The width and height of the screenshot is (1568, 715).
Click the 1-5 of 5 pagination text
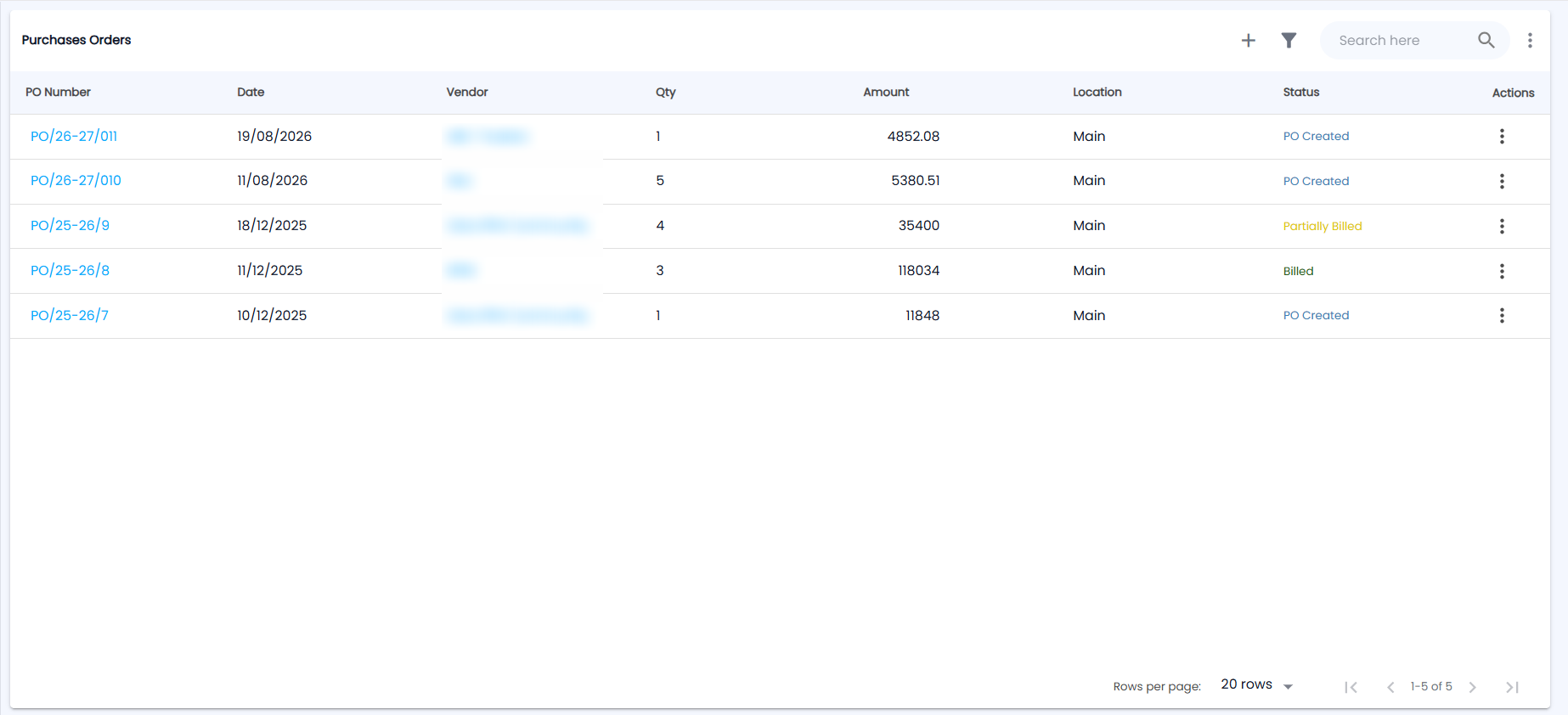coord(1431,686)
